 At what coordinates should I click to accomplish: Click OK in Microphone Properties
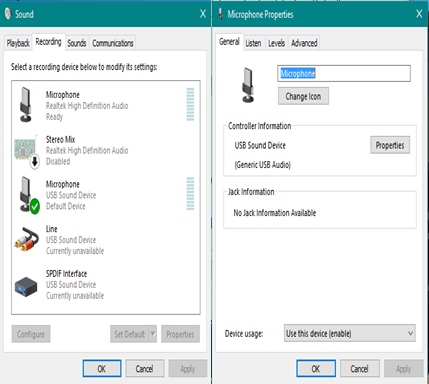pos(316,369)
